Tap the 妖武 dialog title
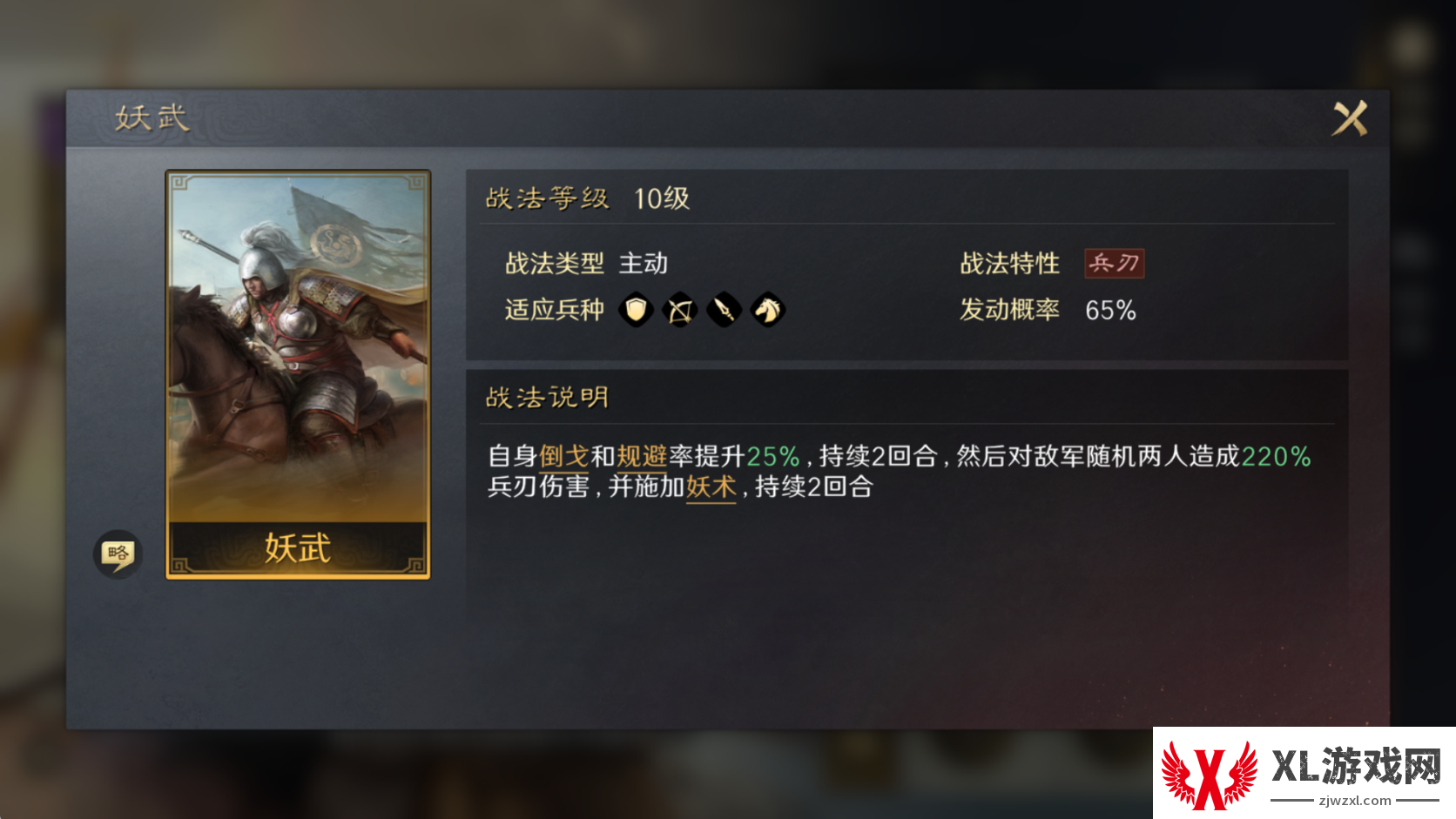This screenshot has height=819, width=1456. [x=152, y=118]
